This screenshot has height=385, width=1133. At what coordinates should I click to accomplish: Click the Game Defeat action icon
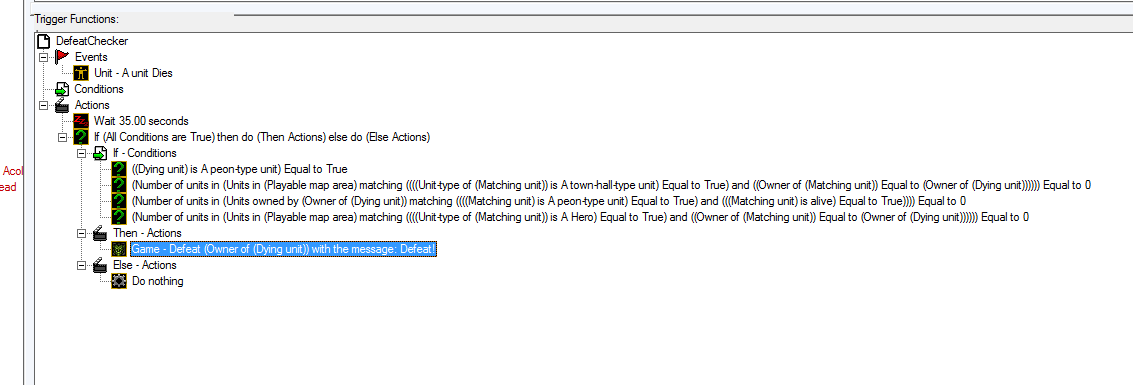pyautogui.click(x=119, y=249)
